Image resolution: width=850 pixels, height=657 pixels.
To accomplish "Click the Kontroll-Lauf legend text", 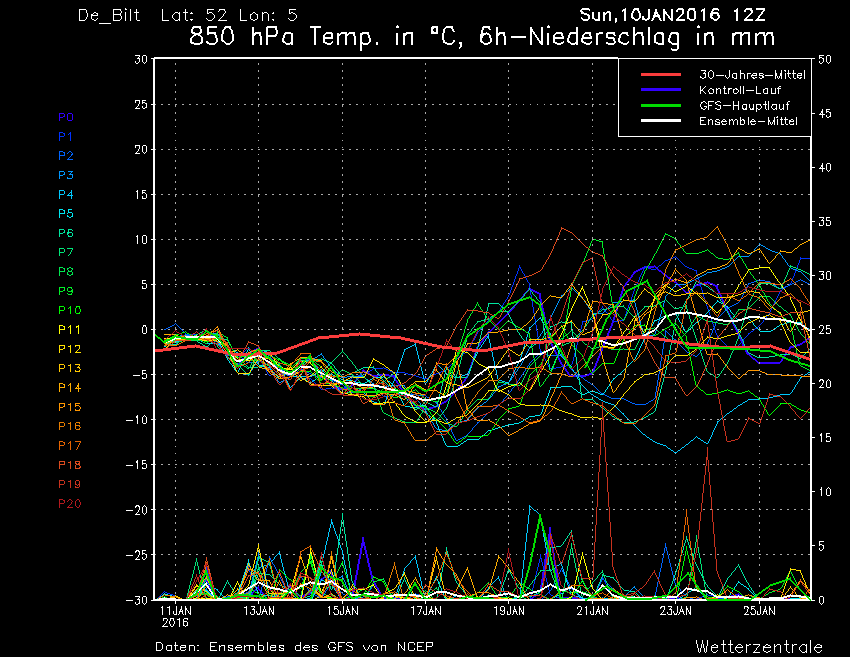I will click(739, 90).
